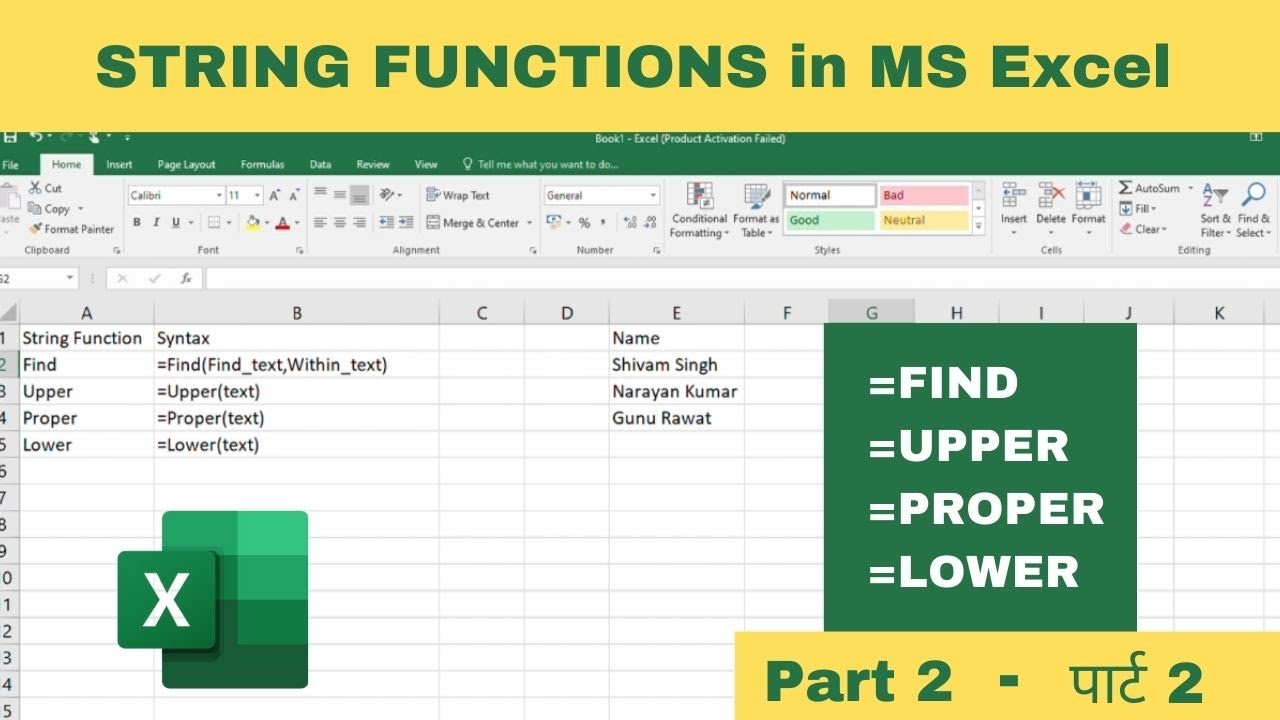Switch to the Page Layout tab

[186, 165]
